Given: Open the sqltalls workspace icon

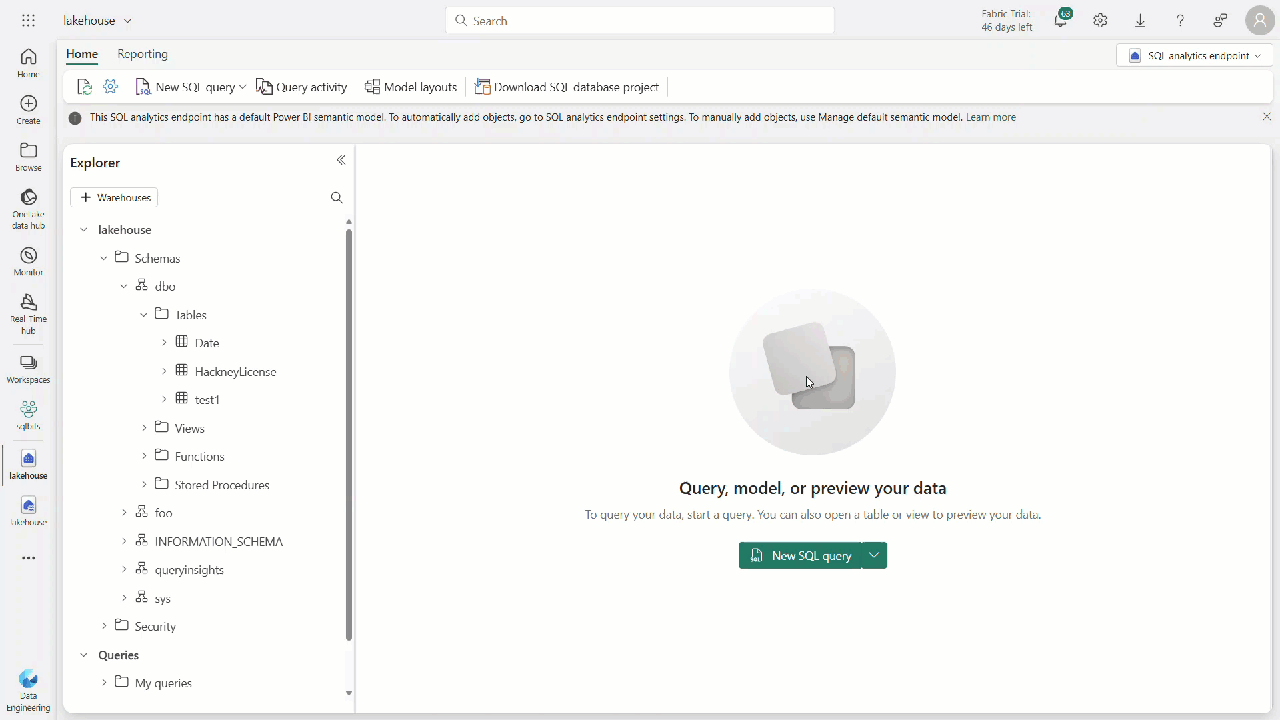Looking at the screenshot, I should 28,415.
